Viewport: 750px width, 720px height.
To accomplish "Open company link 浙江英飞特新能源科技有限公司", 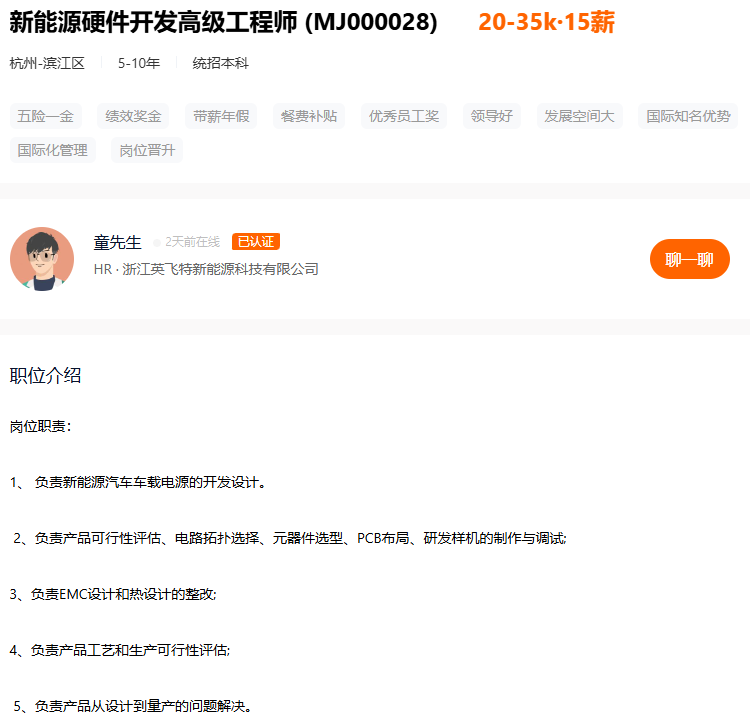I will point(220,269).
